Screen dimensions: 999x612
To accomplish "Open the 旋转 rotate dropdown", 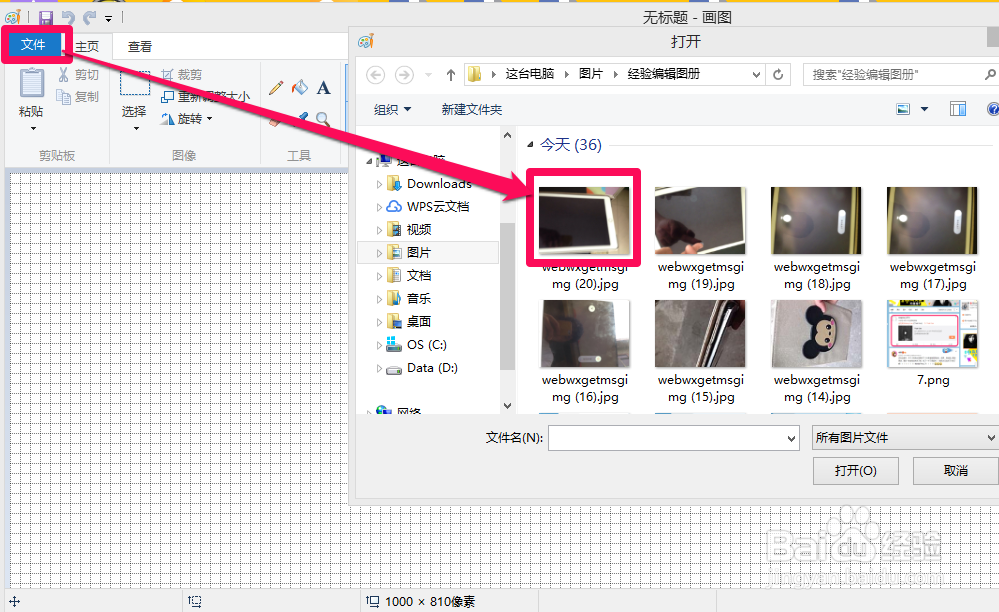I will point(186,118).
